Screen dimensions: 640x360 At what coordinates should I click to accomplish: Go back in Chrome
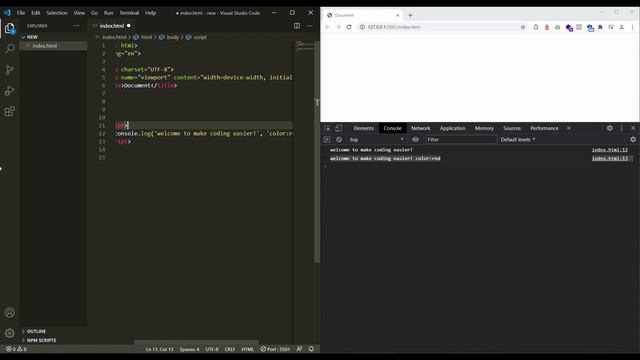(x=327, y=27)
